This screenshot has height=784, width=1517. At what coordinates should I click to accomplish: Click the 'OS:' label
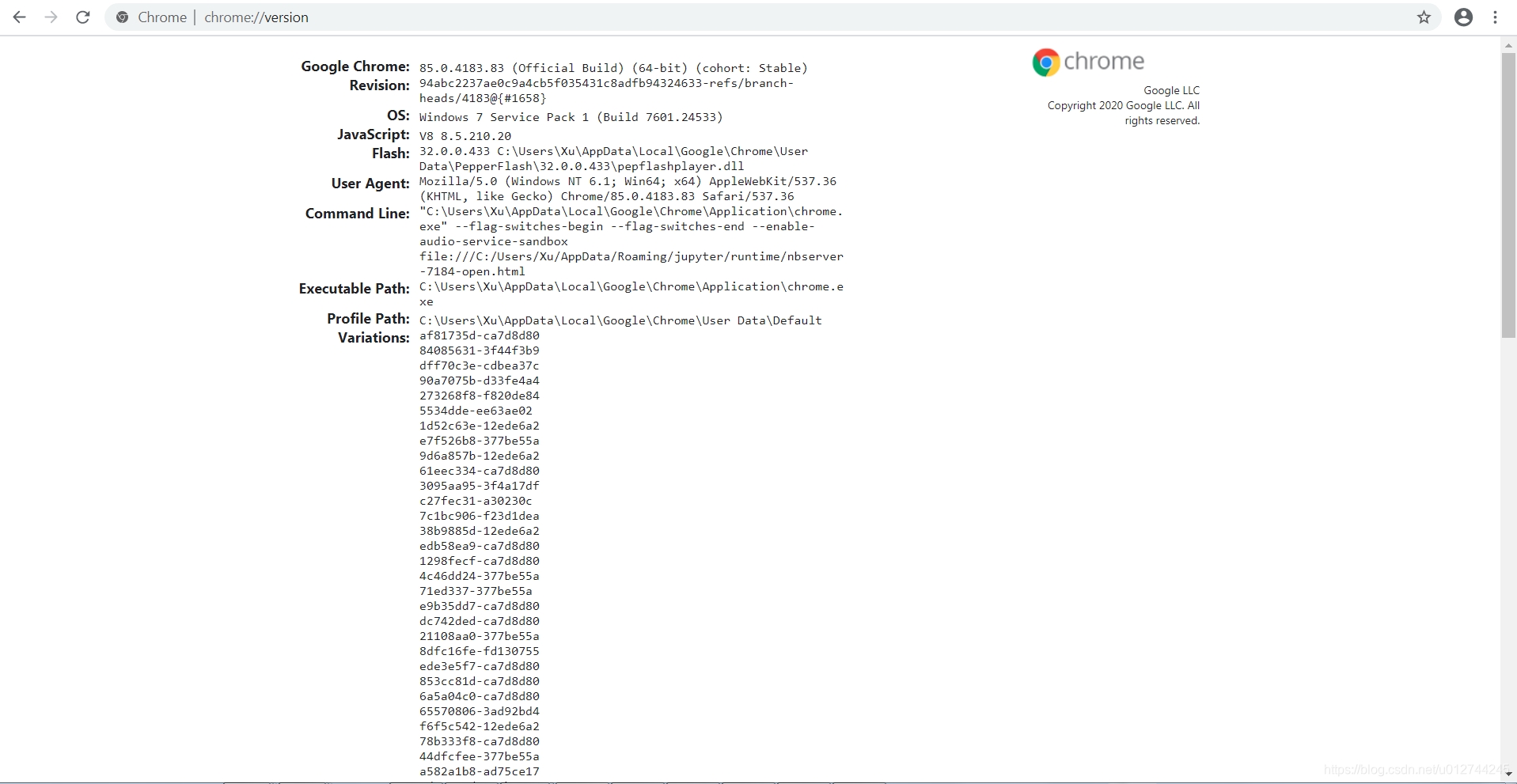pos(398,116)
